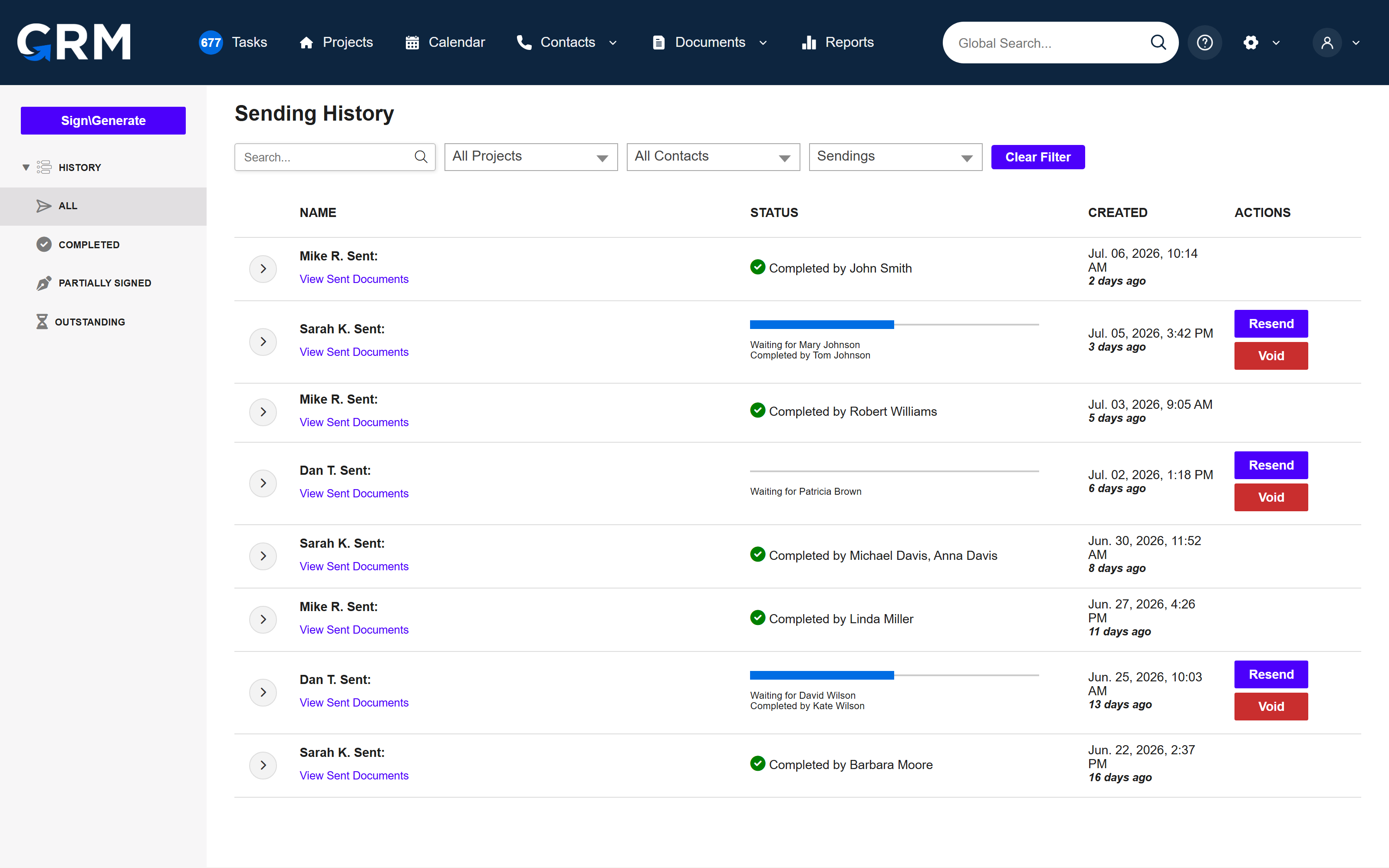Select Completed in the sidebar
This screenshot has height=868, width=1389.
[x=89, y=244]
